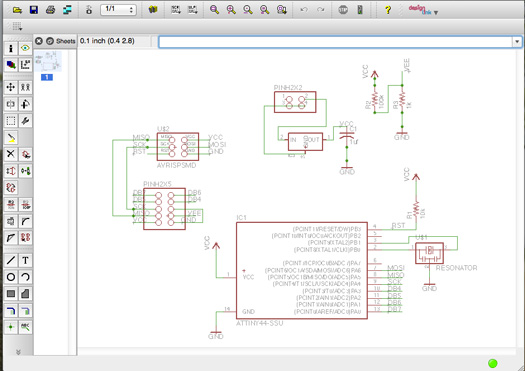
Task: Open Help with the question mark
Action: click(388, 10)
